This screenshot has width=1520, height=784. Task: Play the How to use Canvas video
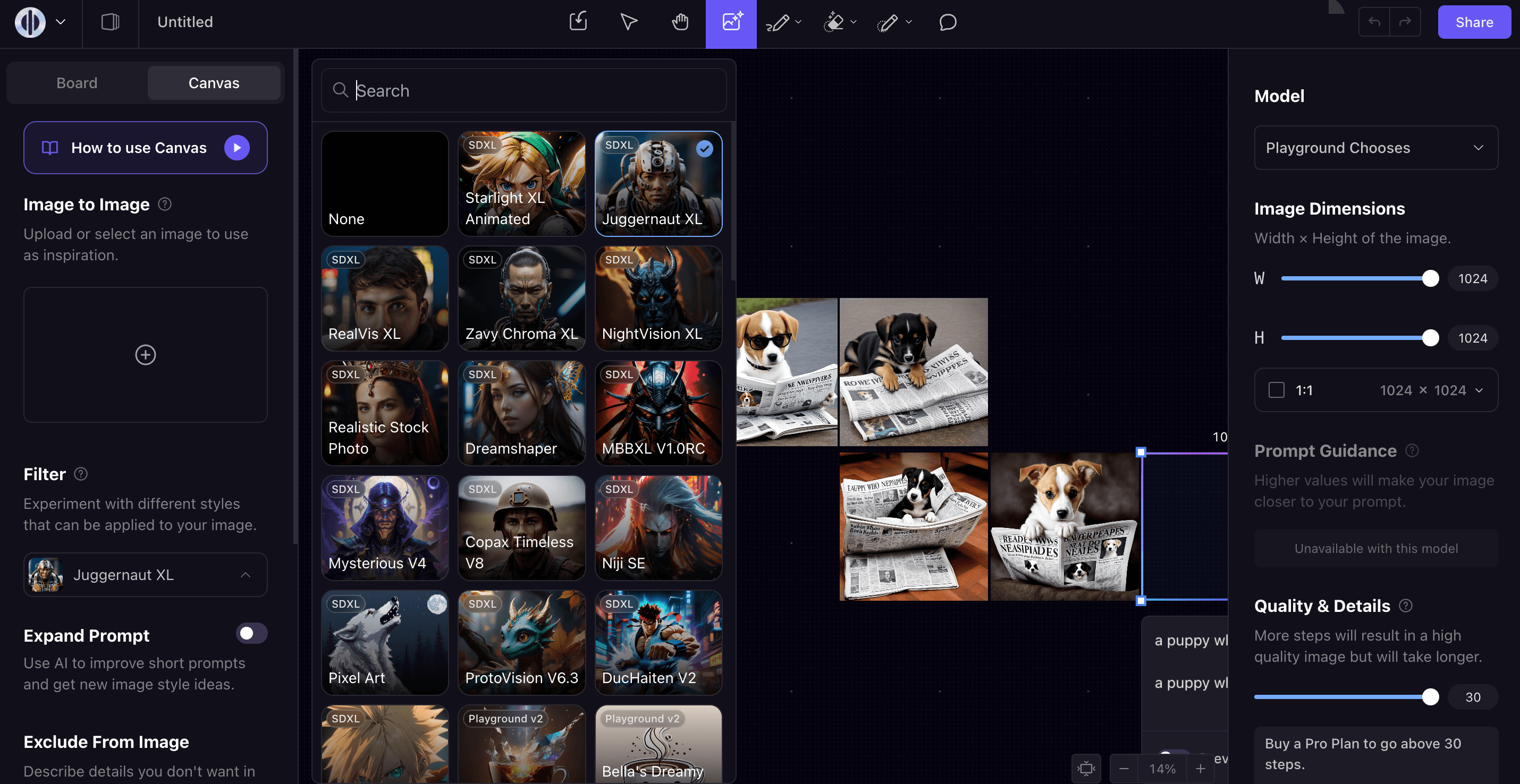[237, 148]
